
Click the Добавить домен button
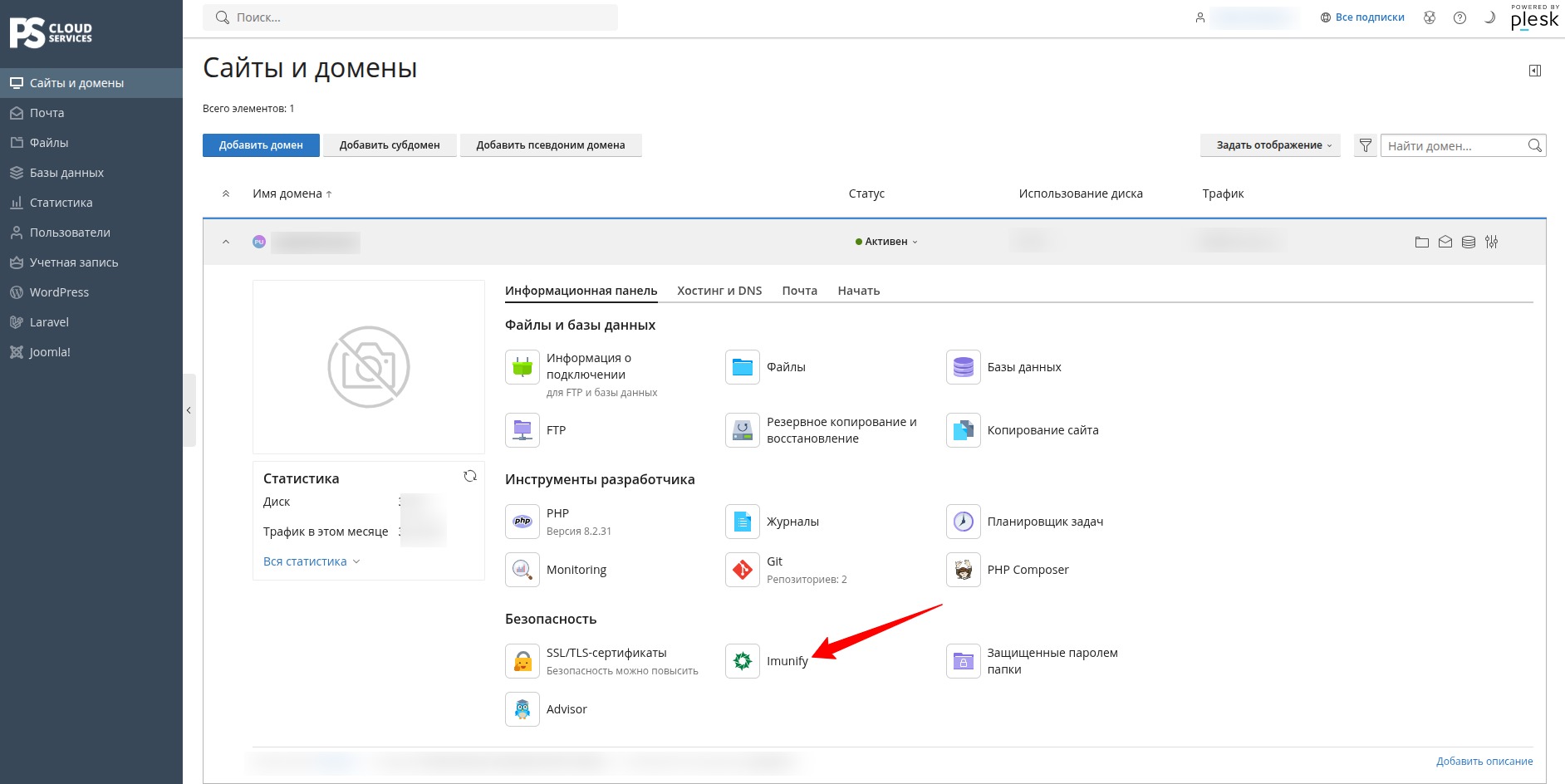pos(261,145)
